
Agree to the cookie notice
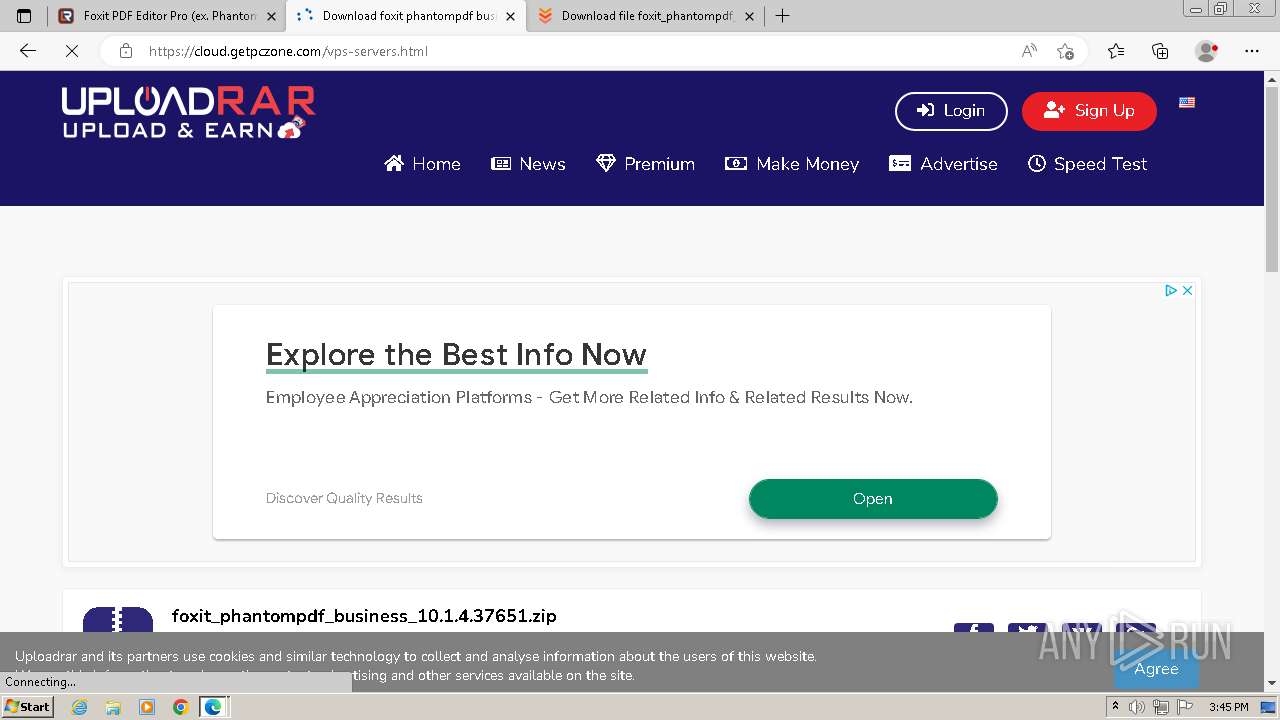point(1156,669)
